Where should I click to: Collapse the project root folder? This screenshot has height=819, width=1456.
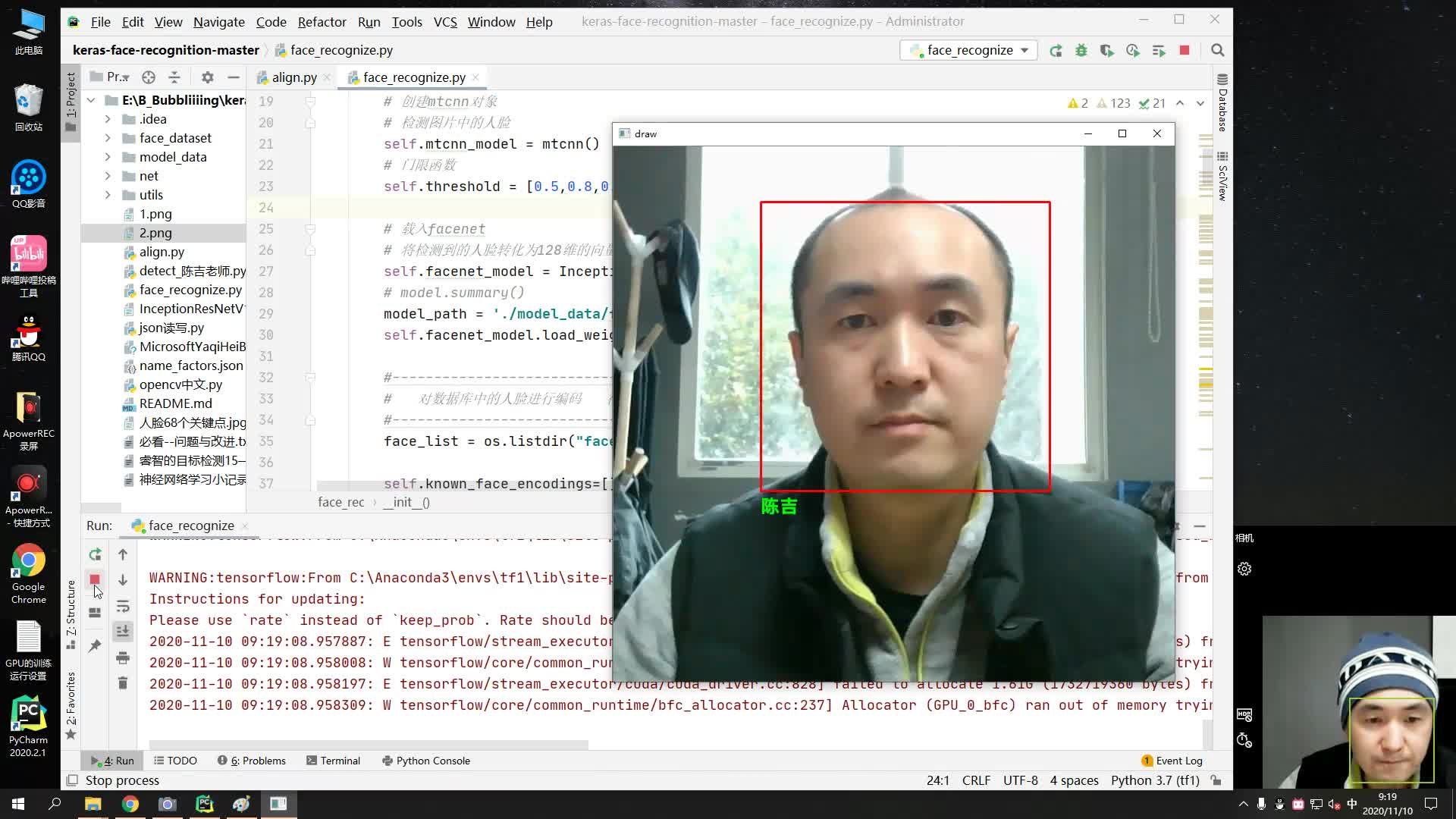point(90,99)
